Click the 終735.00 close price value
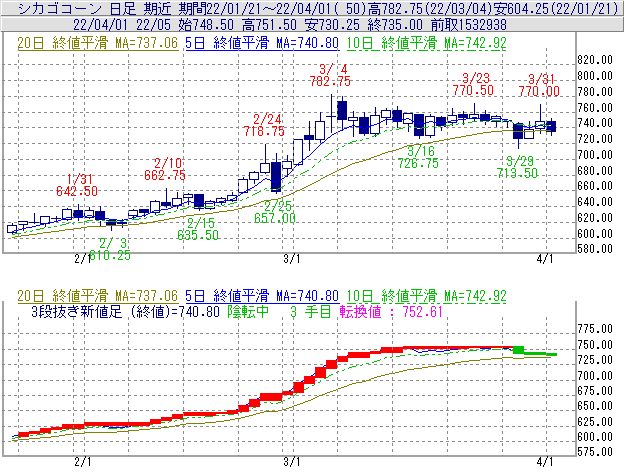 395,25
